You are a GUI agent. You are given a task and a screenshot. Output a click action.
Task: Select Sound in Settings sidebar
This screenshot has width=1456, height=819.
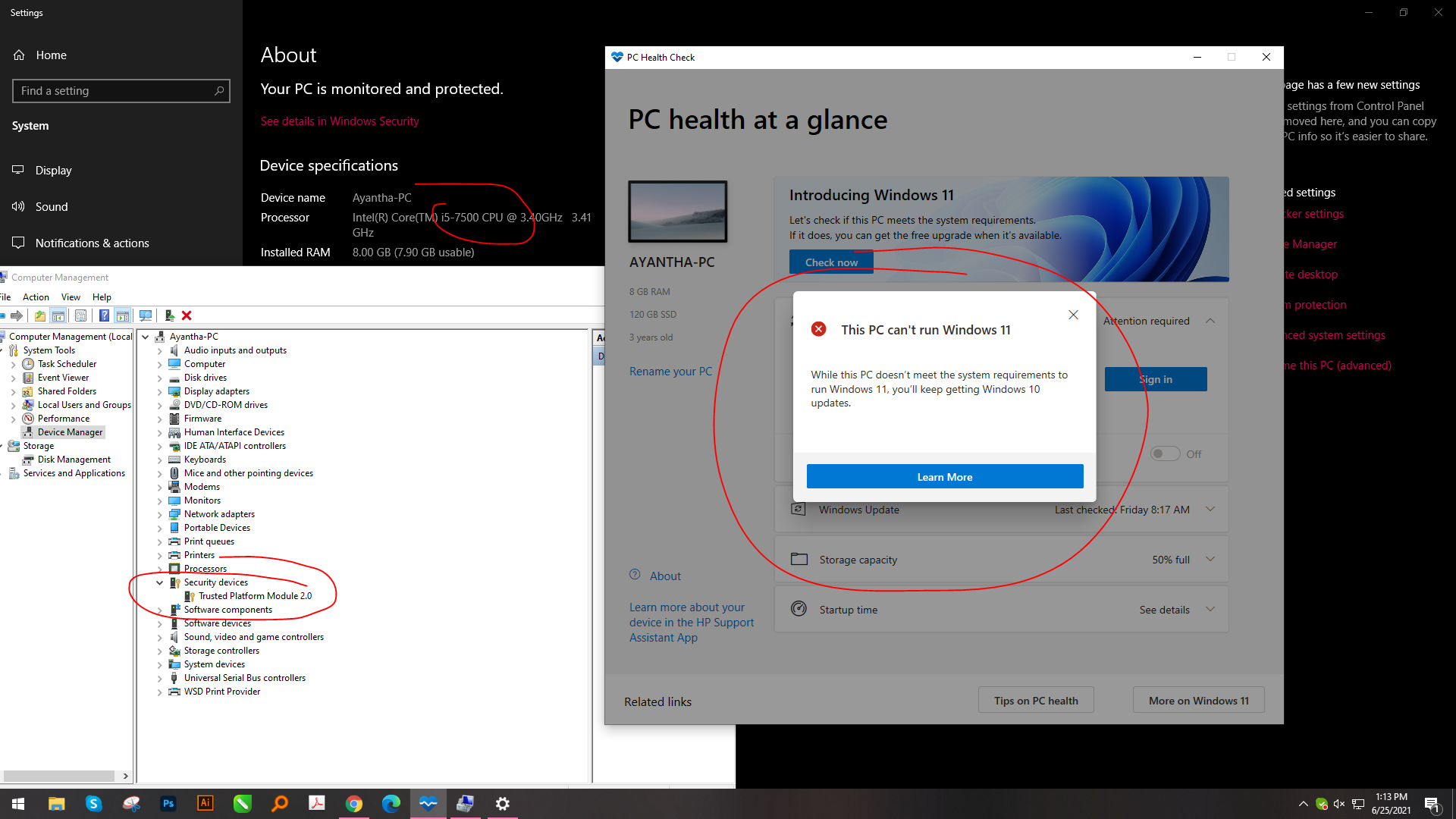click(121, 207)
